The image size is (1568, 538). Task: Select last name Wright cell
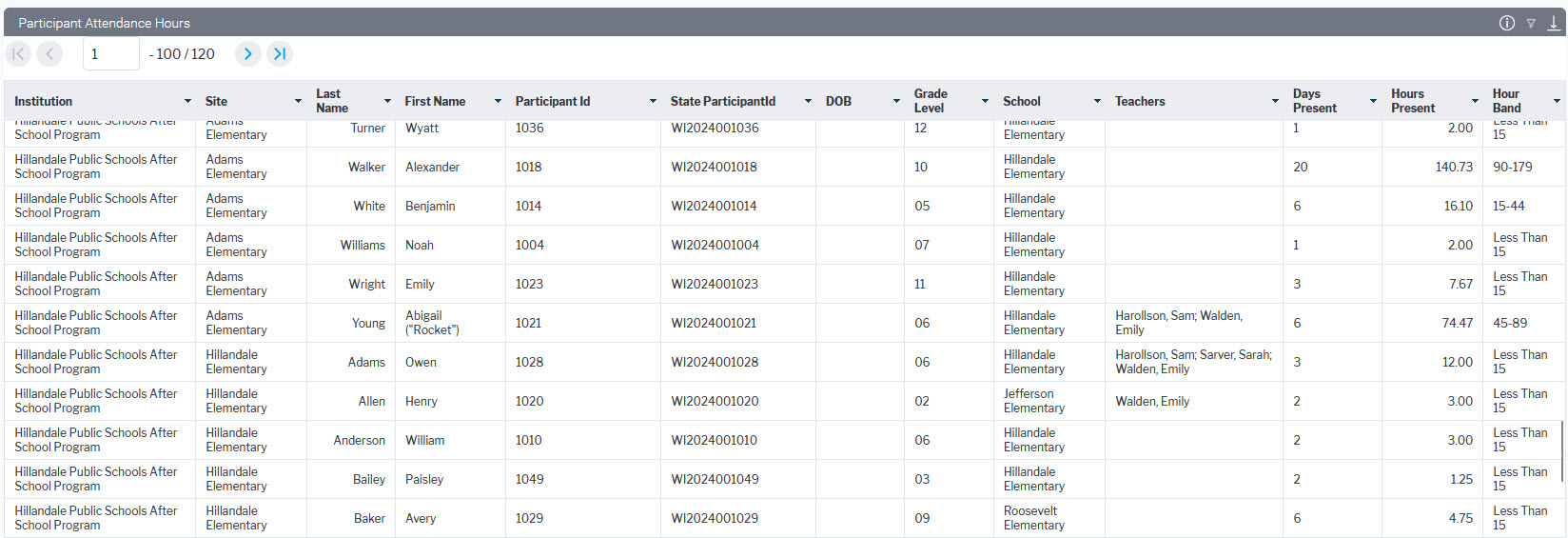(x=351, y=284)
